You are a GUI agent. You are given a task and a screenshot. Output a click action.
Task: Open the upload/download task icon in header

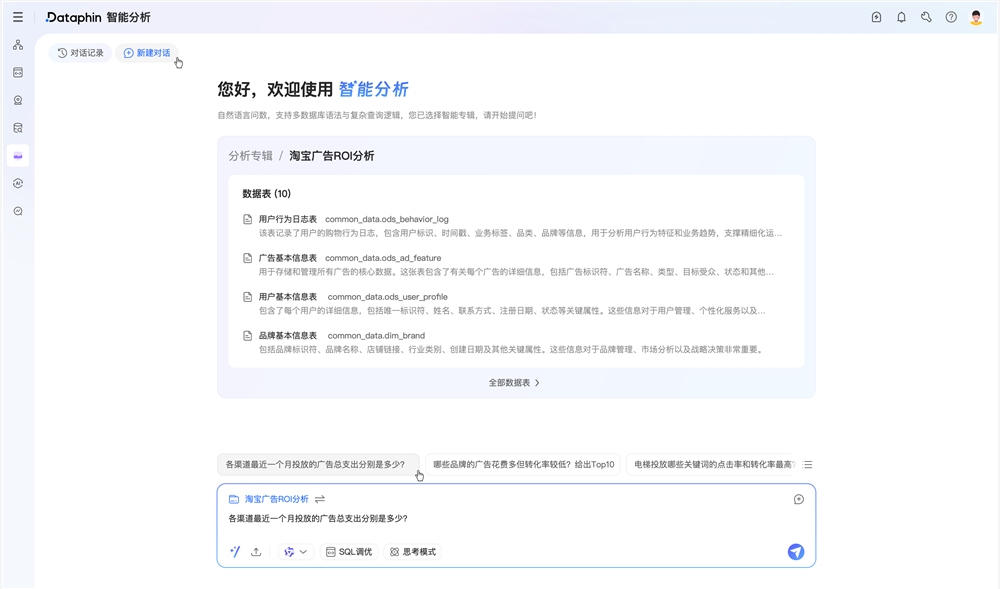click(876, 17)
